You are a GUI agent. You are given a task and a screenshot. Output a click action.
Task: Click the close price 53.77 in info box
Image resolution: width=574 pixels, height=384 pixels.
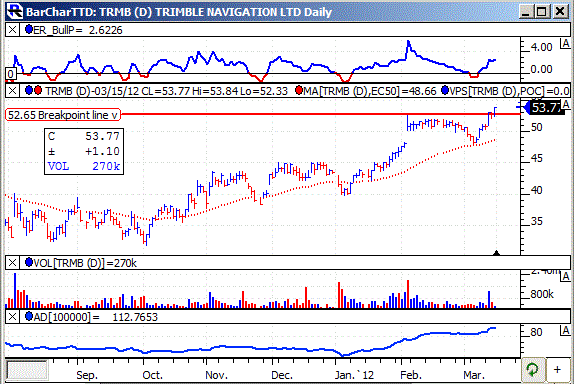102,136
